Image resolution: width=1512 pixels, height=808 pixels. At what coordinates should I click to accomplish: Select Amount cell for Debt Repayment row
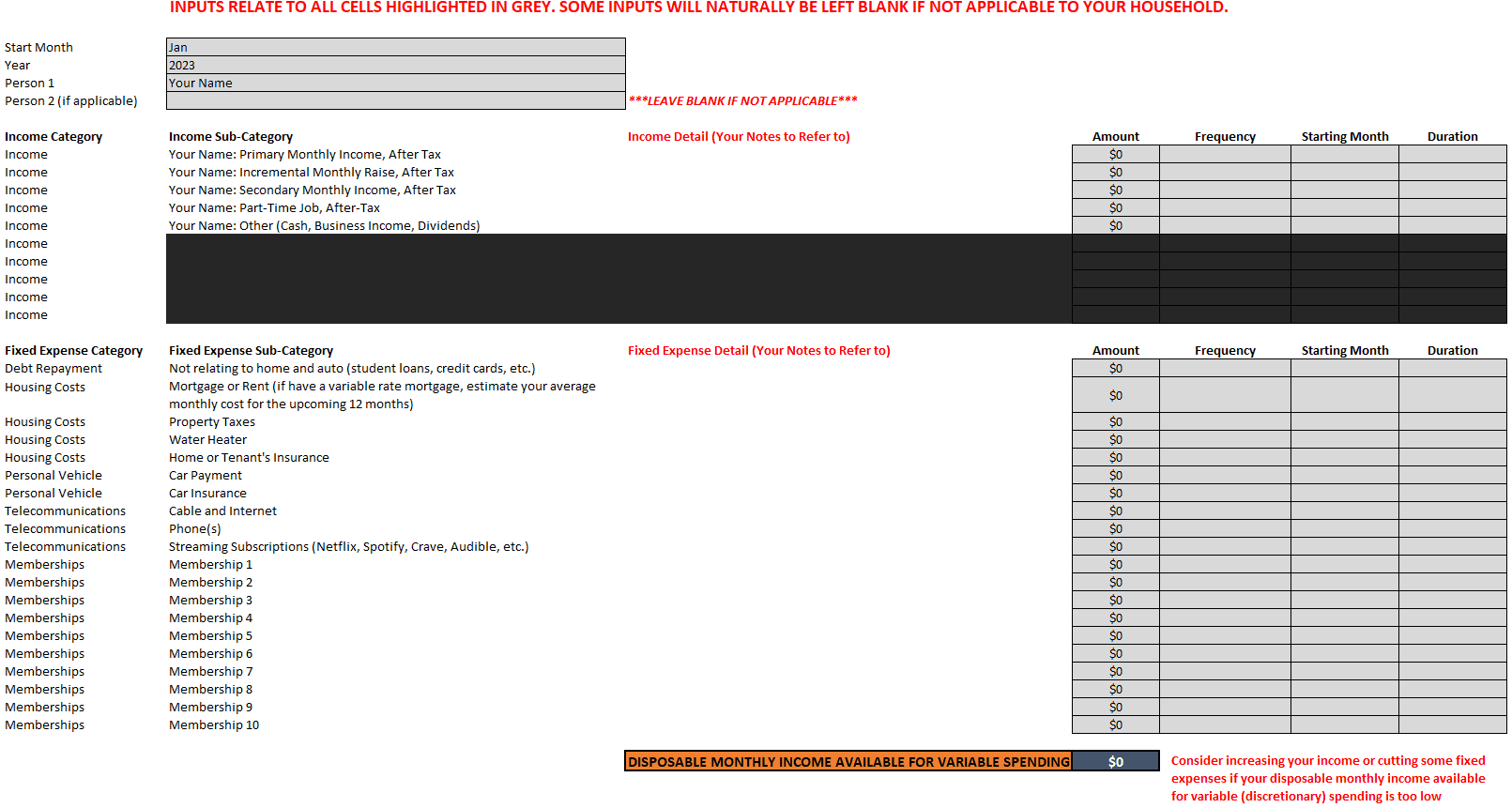(x=1115, y=368)
